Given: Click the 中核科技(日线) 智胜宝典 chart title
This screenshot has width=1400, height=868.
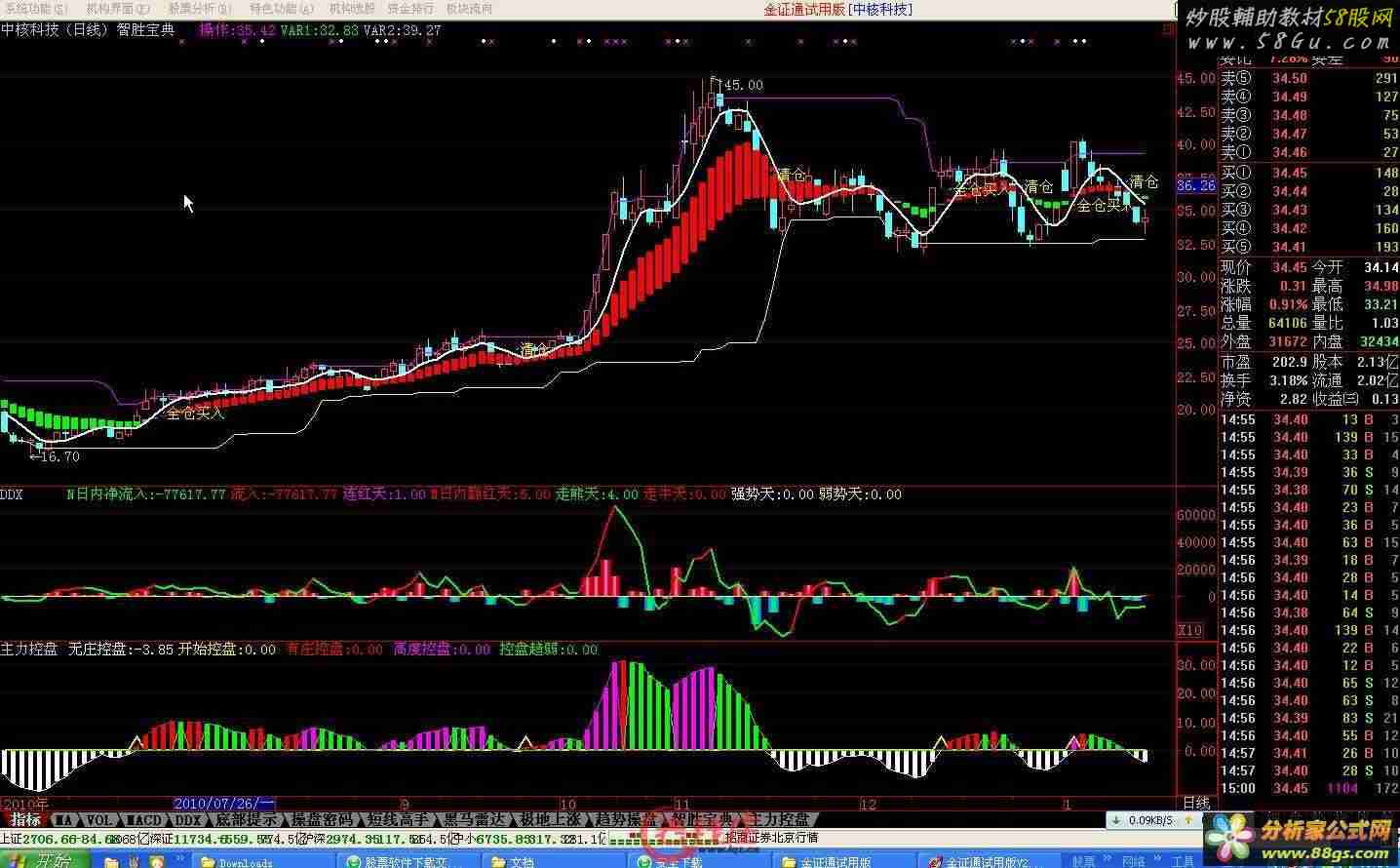Looking at the screenshot, I should pos(88,30).
